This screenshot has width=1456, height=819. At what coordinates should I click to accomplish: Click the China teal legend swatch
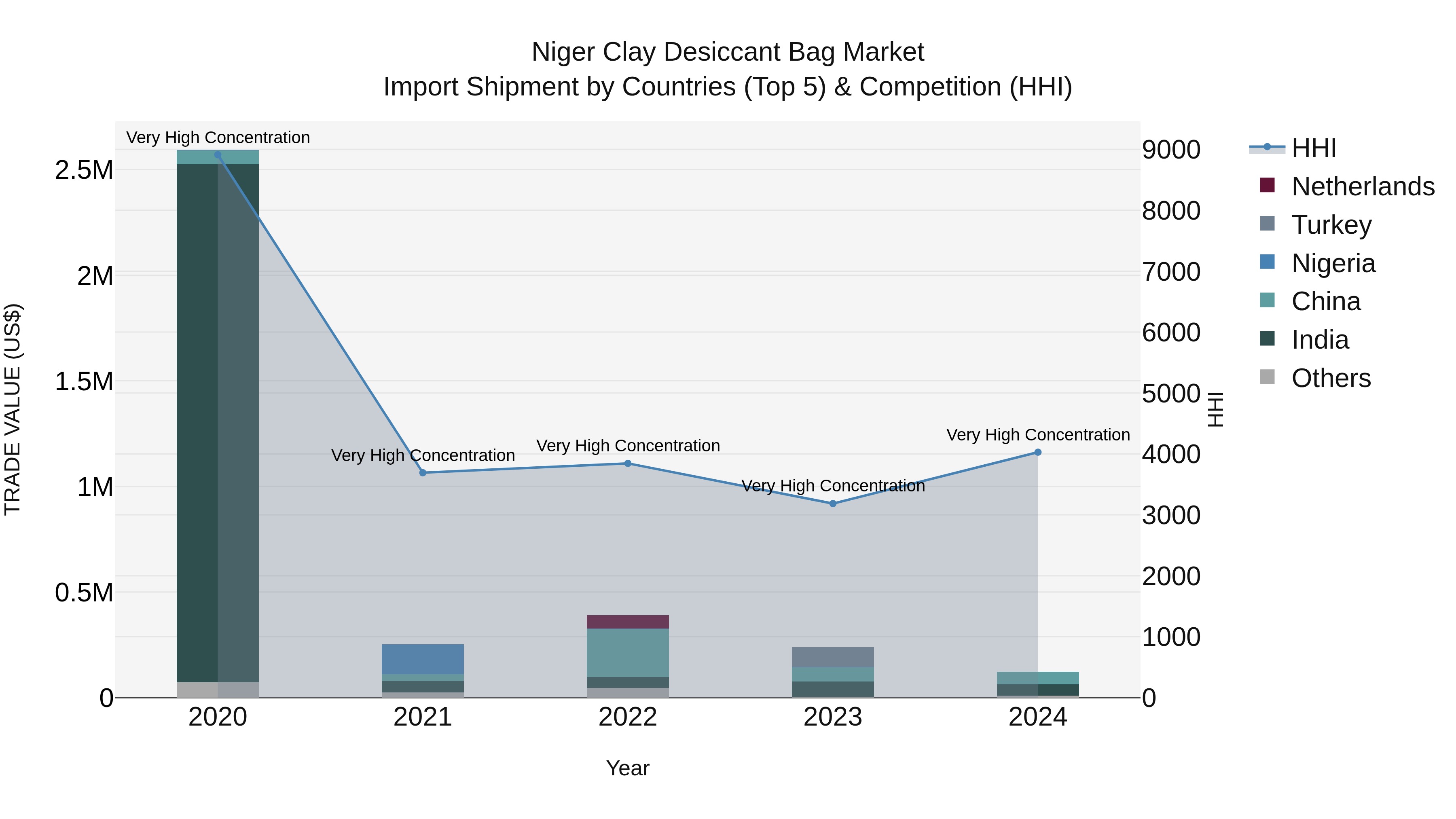coord(1267,300)
